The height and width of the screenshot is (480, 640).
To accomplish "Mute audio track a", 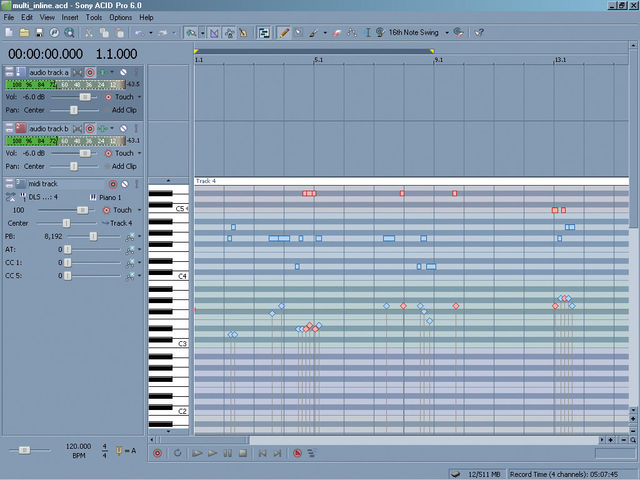I will 123,72.
